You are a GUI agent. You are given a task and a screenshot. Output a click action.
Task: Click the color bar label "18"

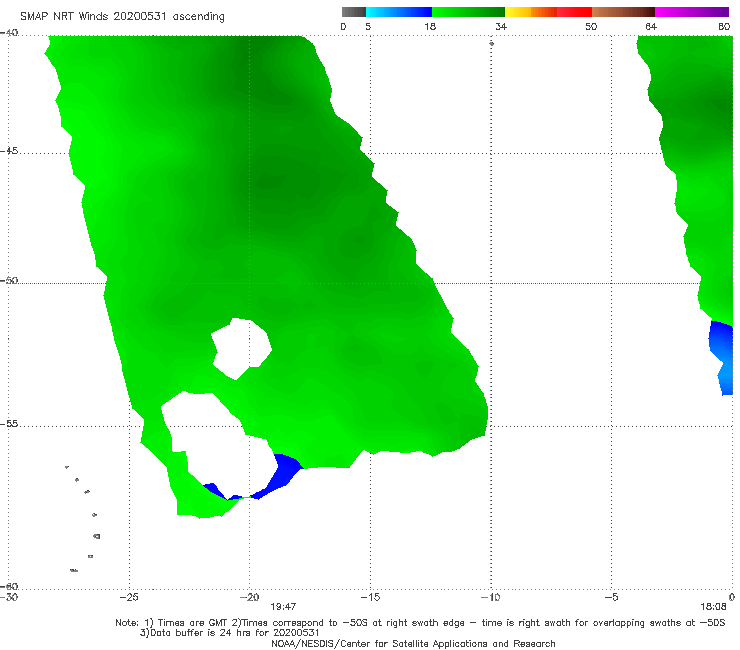(x=430, y=27)
